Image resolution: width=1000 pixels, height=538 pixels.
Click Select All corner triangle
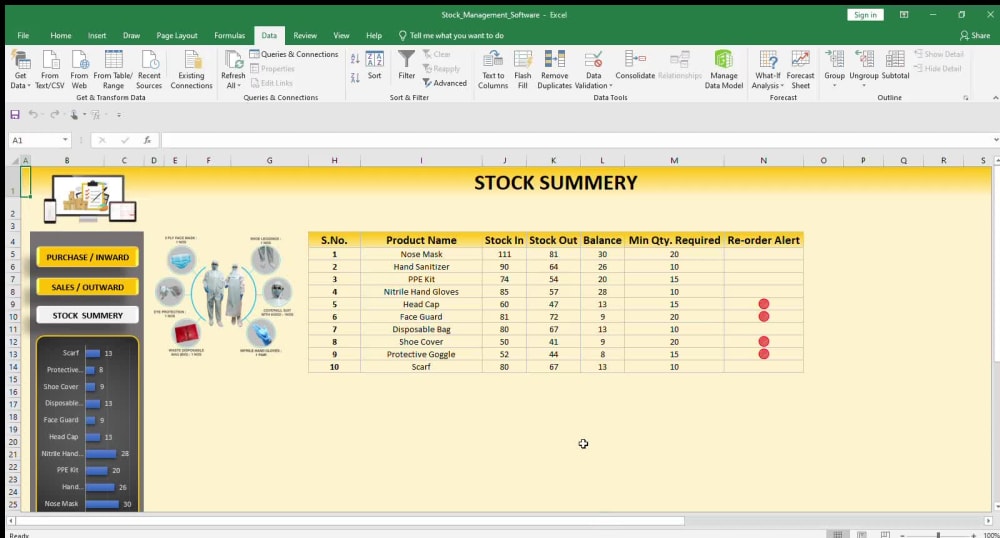(x=13, y=160)
